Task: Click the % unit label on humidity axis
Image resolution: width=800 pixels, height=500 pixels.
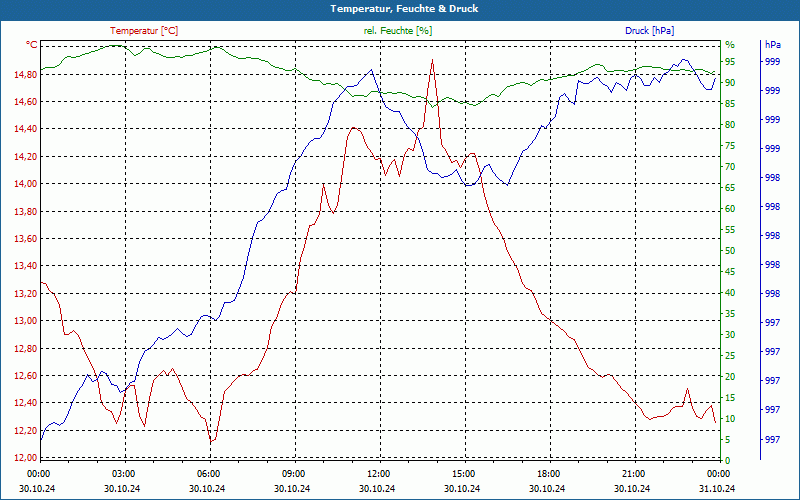Action: 730,45
